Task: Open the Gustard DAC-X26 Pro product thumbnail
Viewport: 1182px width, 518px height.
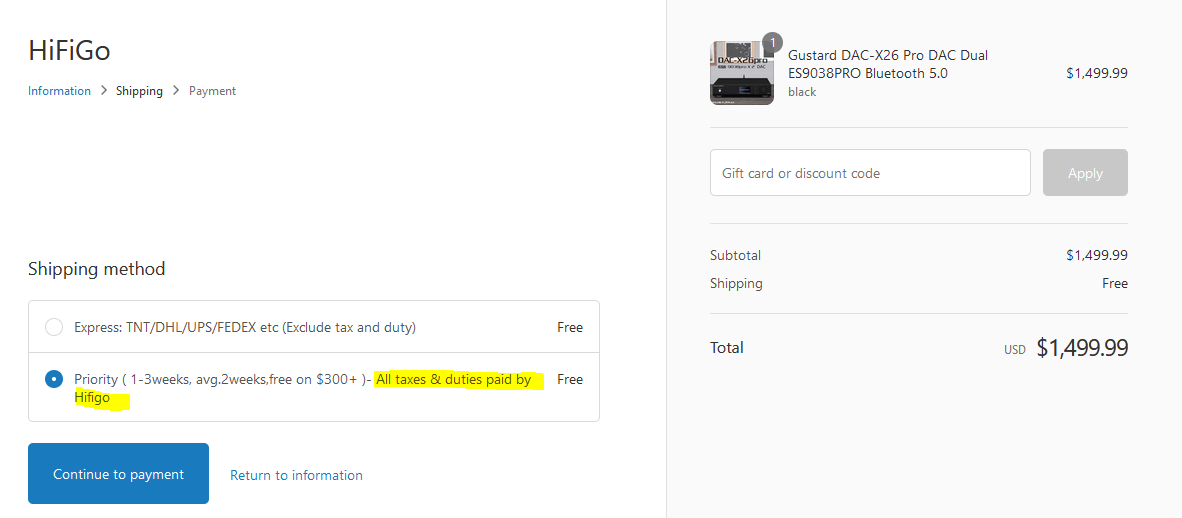Action: pyautogui.click(x=742, y=73)
